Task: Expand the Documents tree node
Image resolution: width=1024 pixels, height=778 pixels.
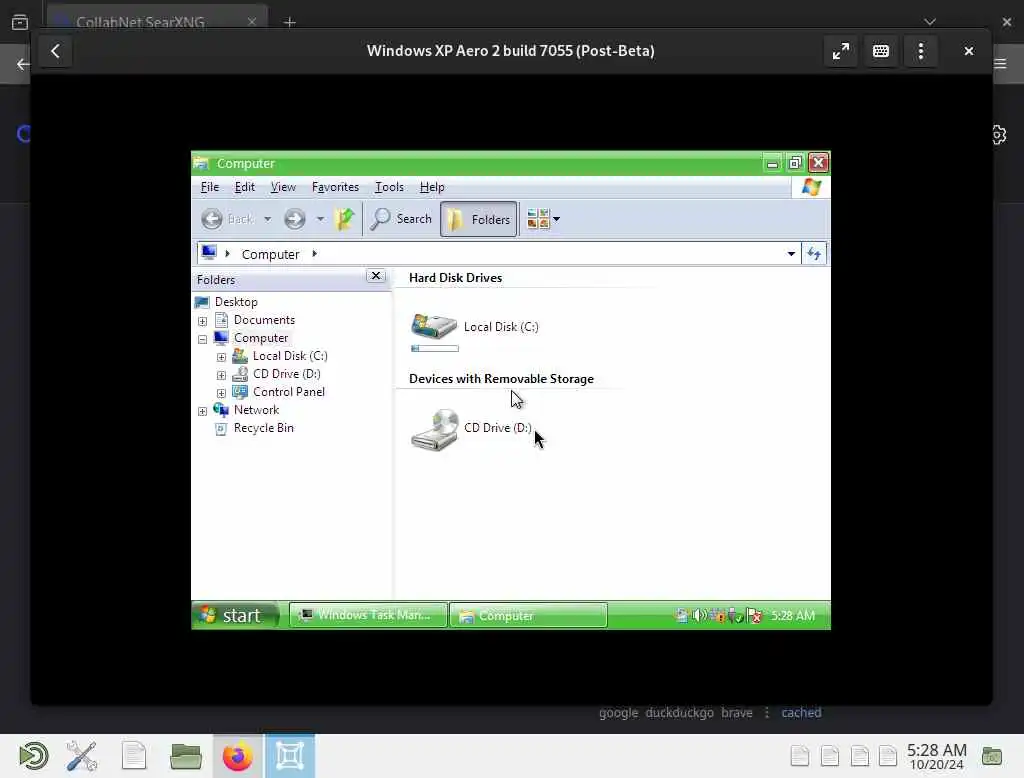Action: 202,321
